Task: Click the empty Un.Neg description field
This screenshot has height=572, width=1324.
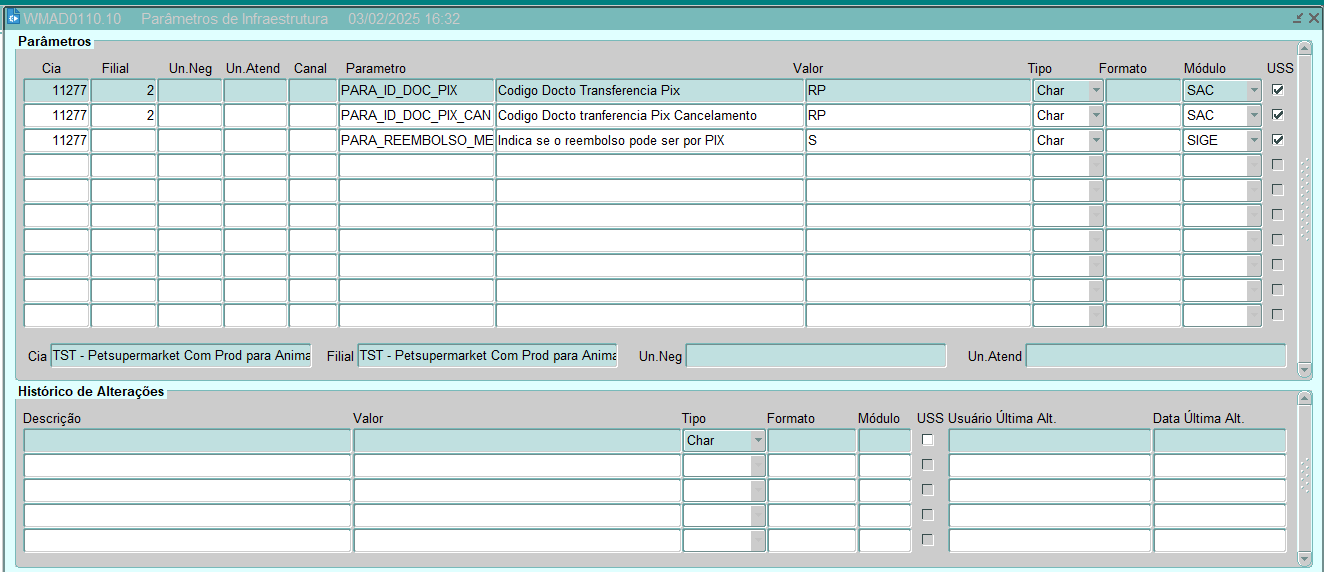Action: 815,356
